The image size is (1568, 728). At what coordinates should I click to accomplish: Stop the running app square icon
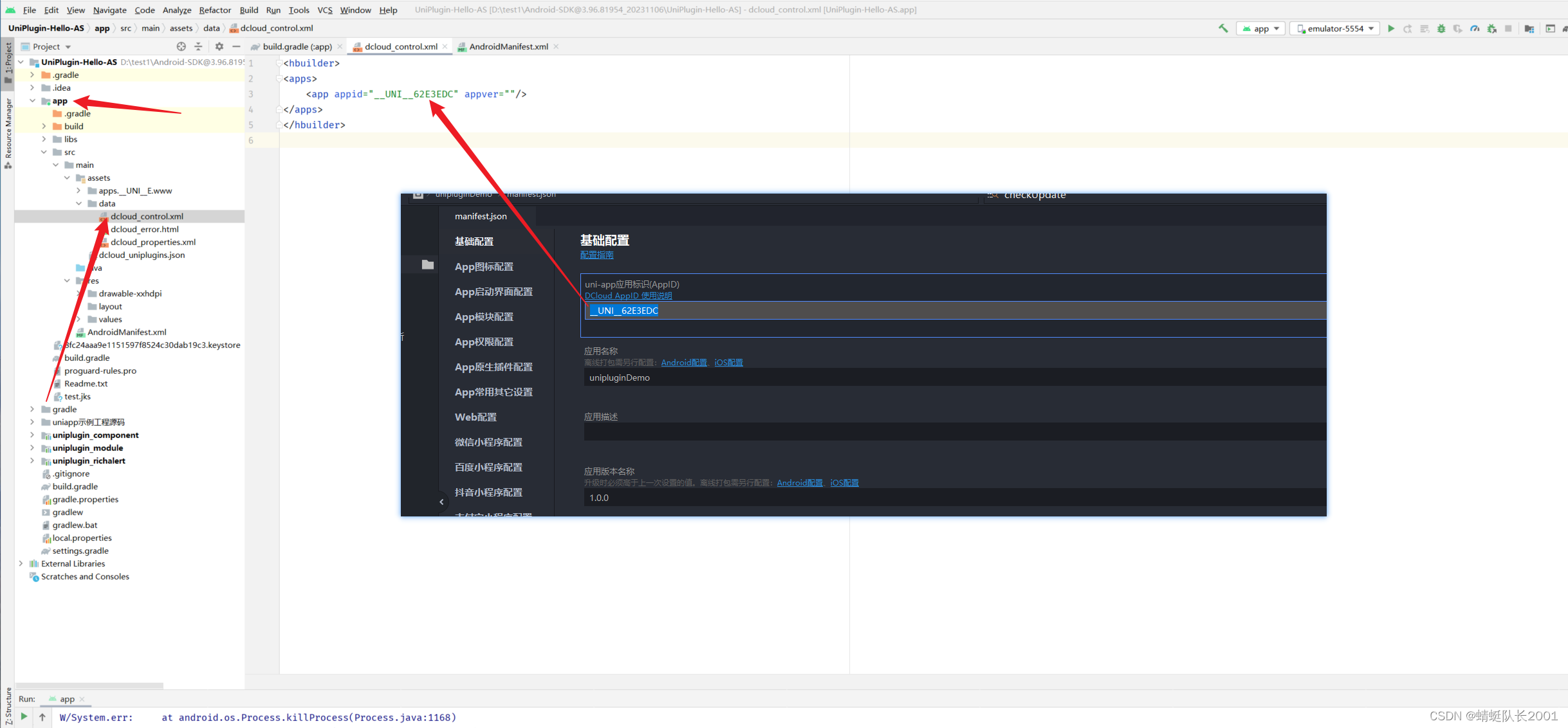(1508, 28)
